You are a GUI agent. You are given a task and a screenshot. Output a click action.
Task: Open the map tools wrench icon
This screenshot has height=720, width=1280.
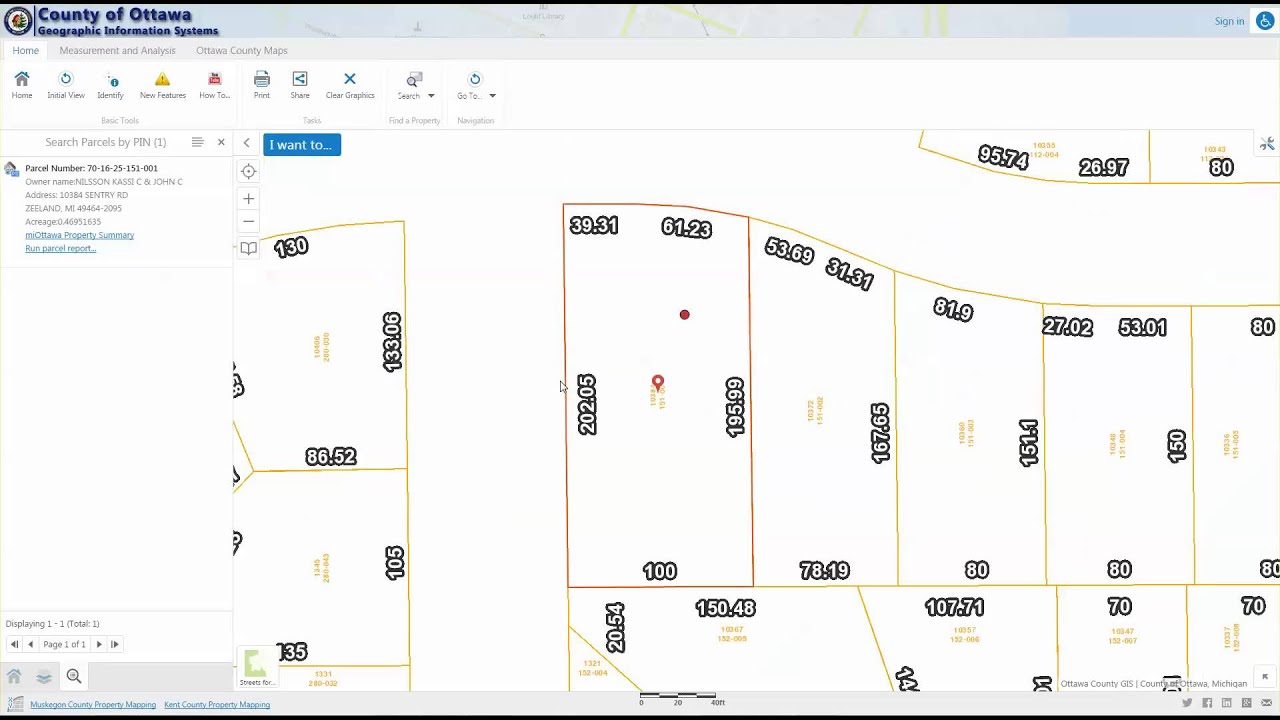[x=1267, y=144]
